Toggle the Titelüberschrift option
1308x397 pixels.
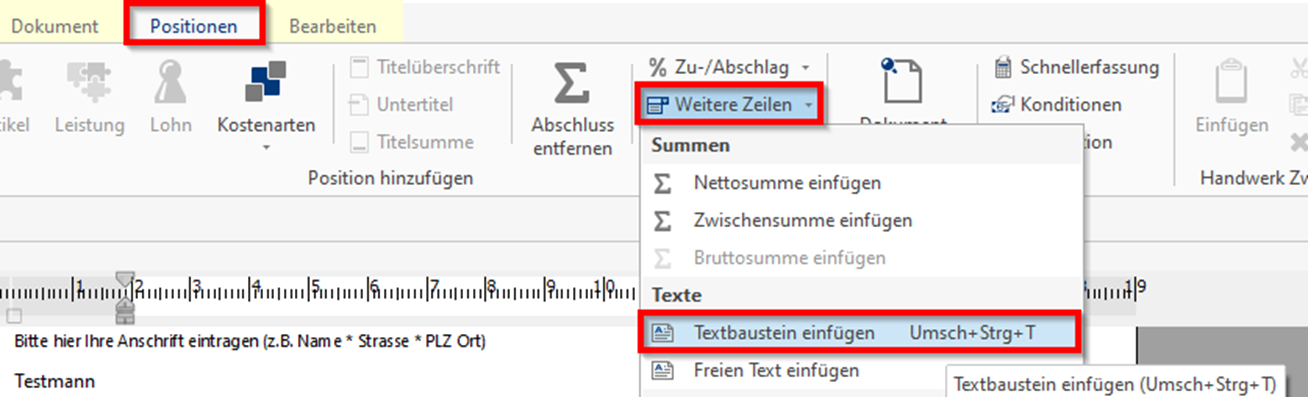tap(425, 67)
